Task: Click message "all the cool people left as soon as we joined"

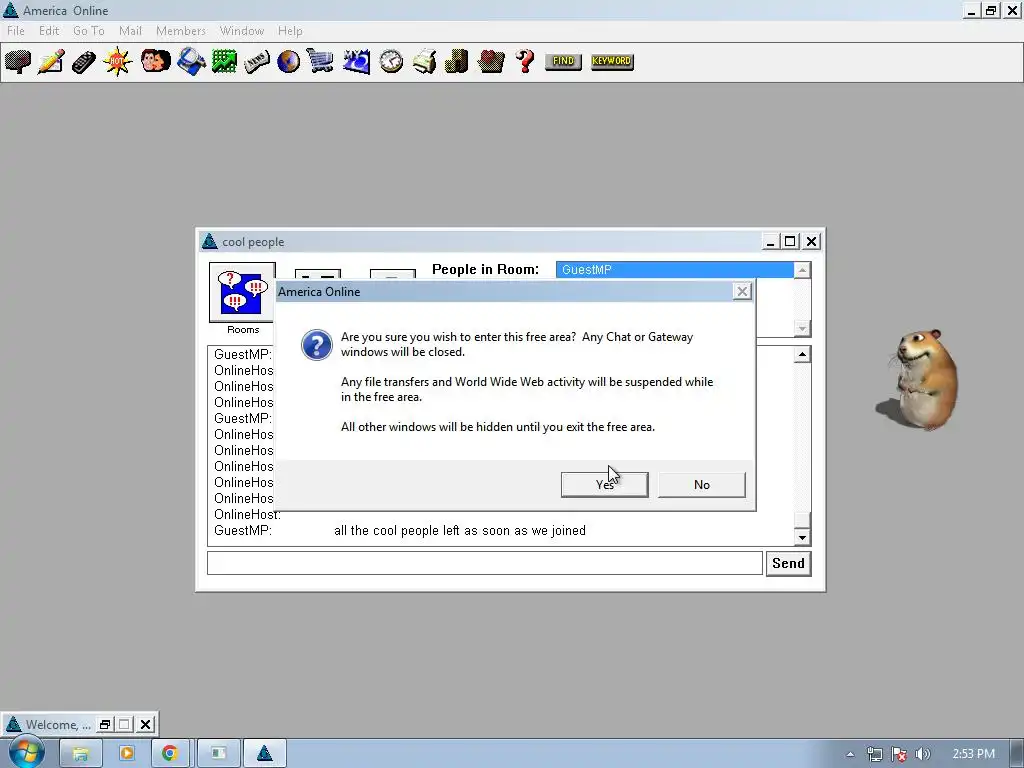Action: click(460, 530)
